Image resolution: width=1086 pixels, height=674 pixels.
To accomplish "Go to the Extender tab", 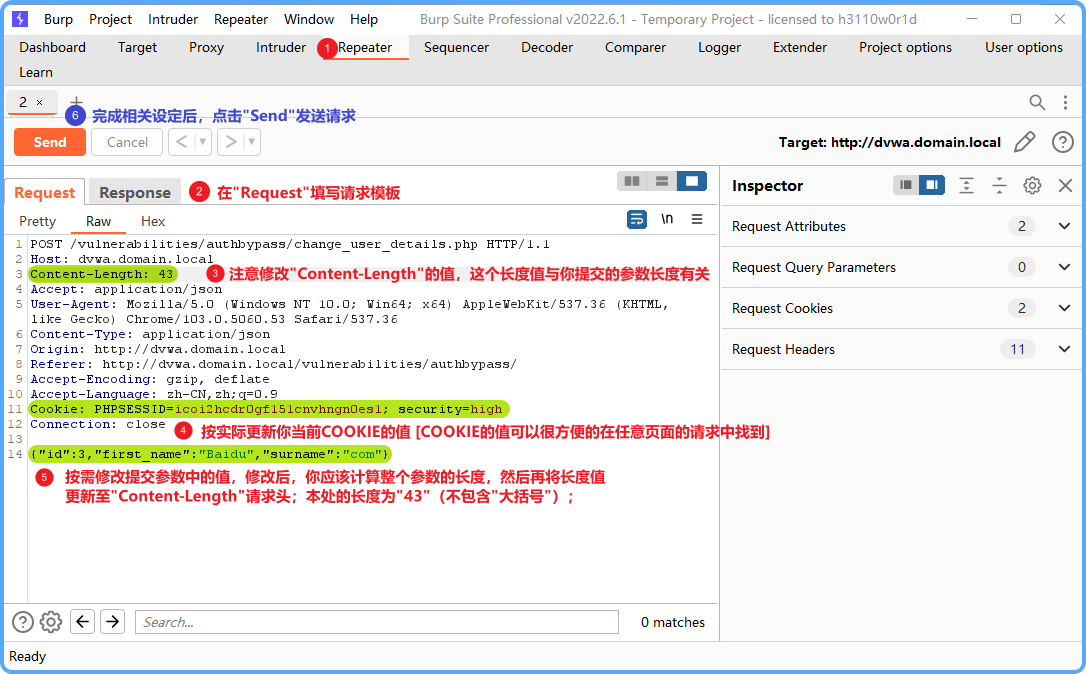I will pyautogui.click(x=800, y=47).
